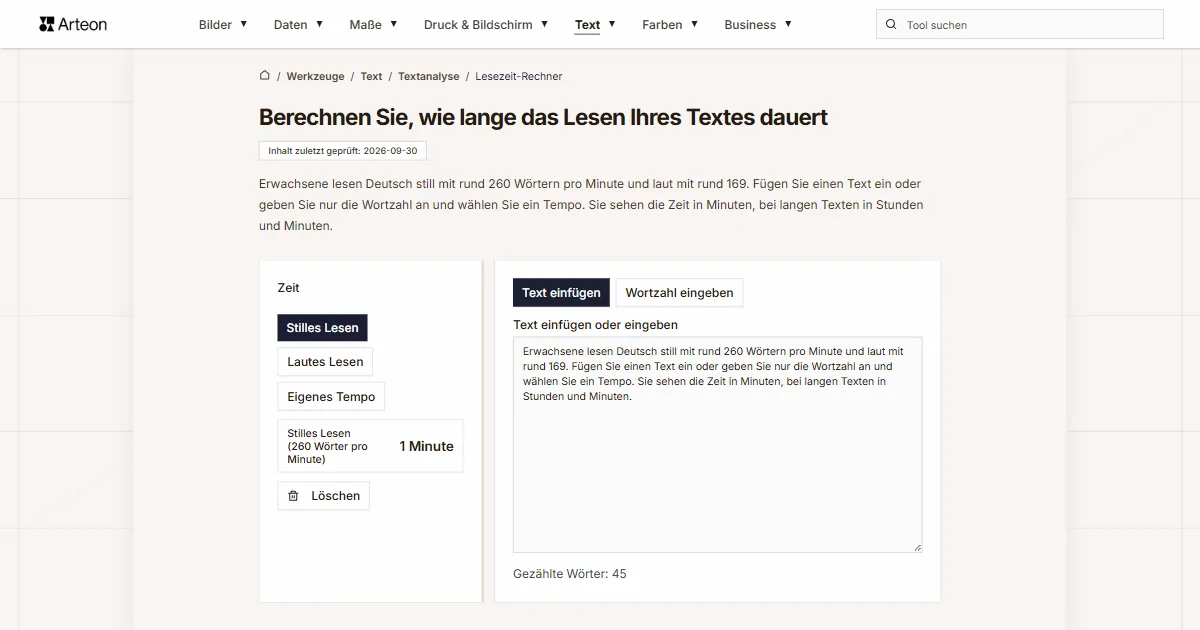Select Stilles Lesen tempo
The image size is (1200, 630).
pyautogui.click(x=323, y=328)
